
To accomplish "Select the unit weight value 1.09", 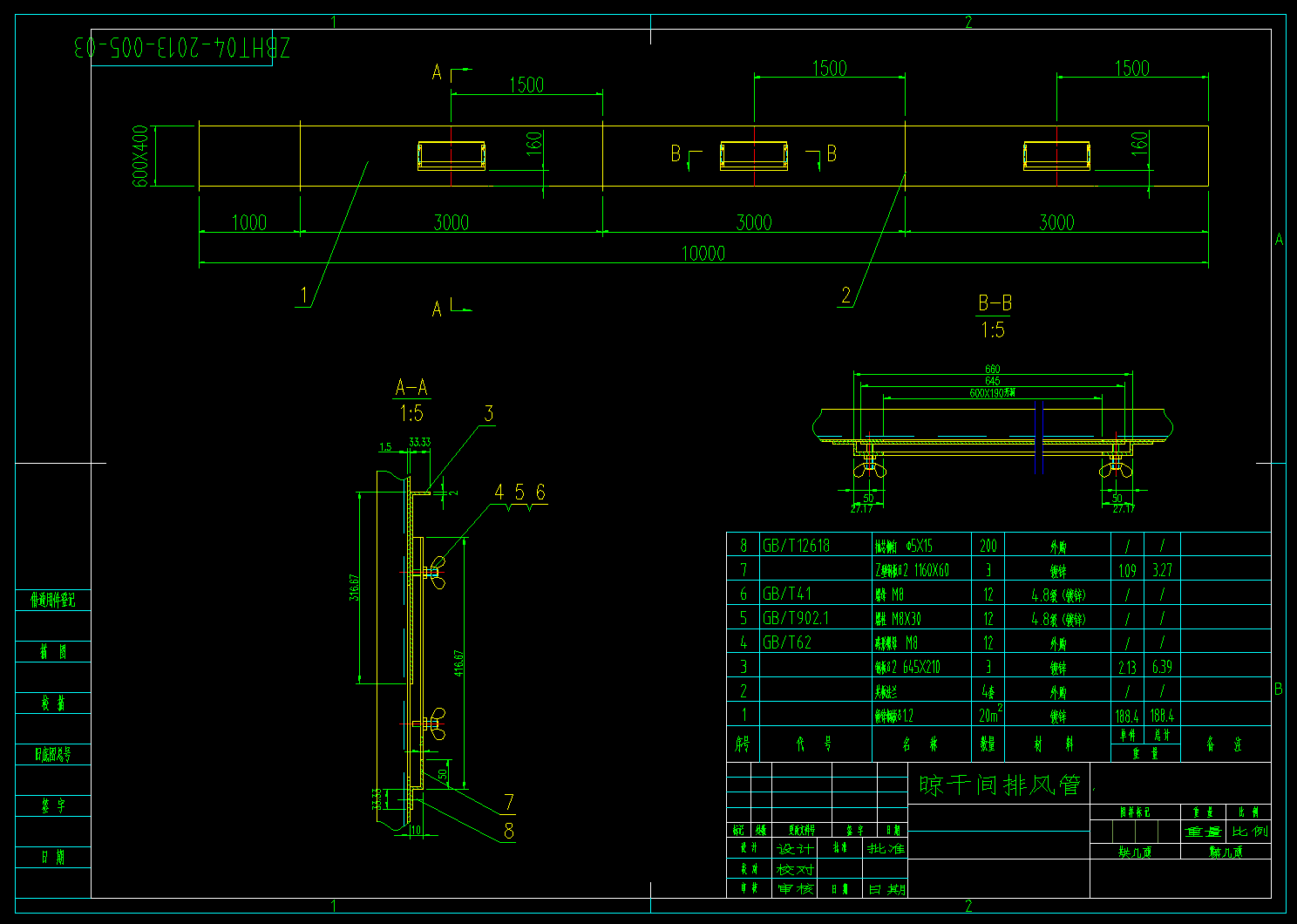I will (1127, 570).
